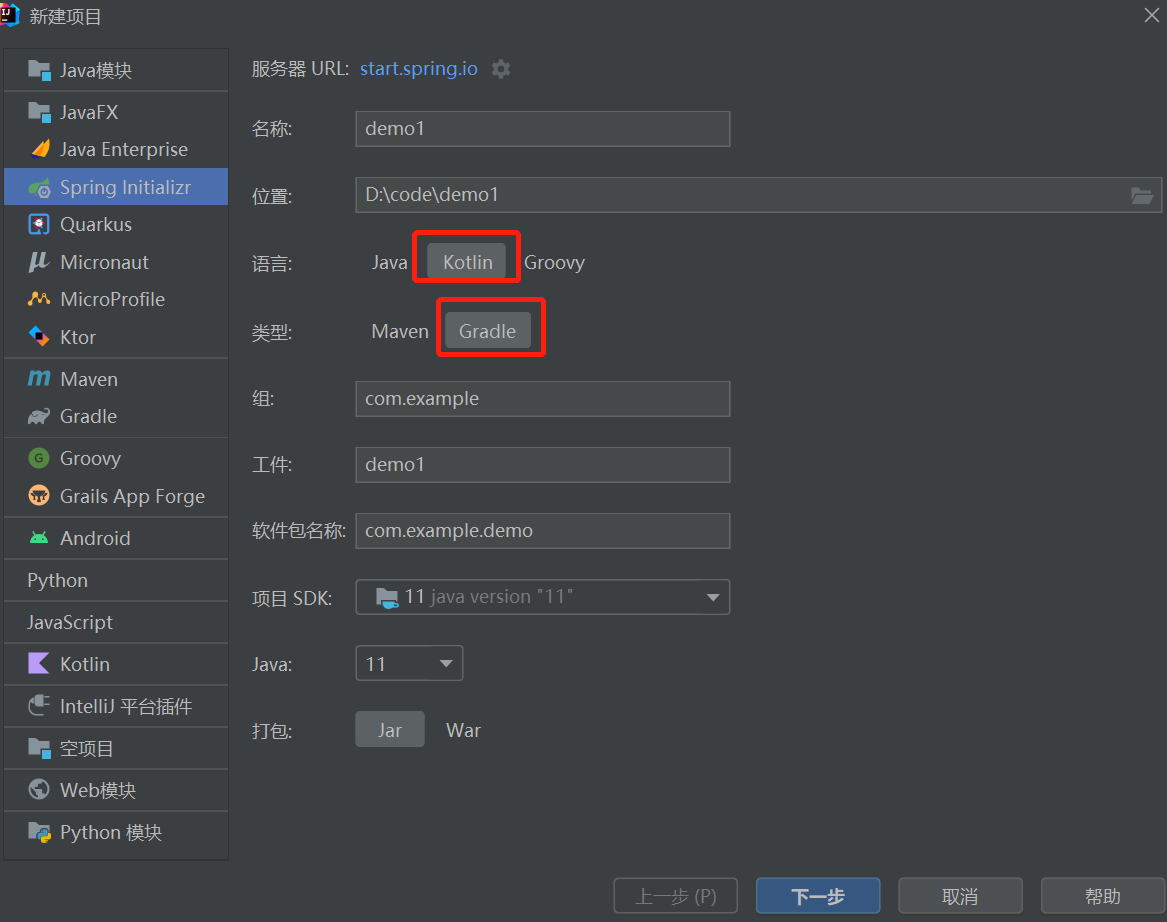The height and width of the screenshot is (922, 1167).
Task: Click the Next step button
Action: point(818,896)
